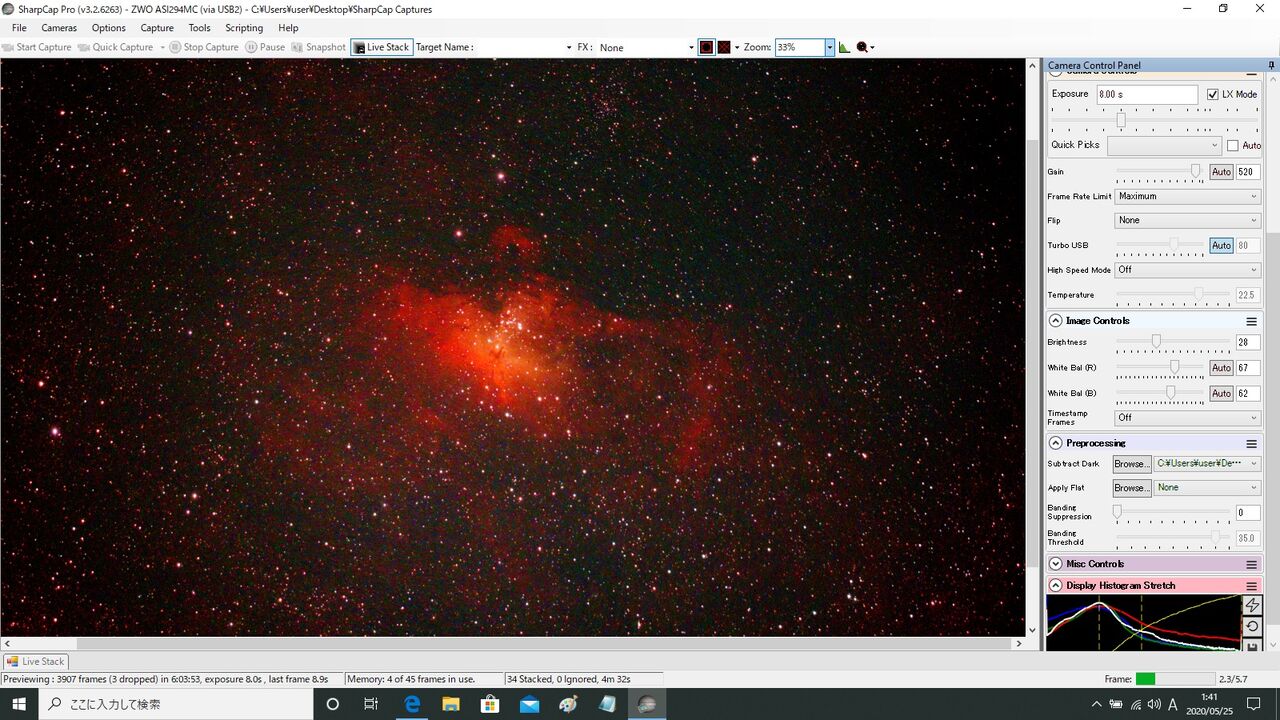Collapse the Image Controls section
The width and height of the screenshot is (1280, 720).
1055,321
